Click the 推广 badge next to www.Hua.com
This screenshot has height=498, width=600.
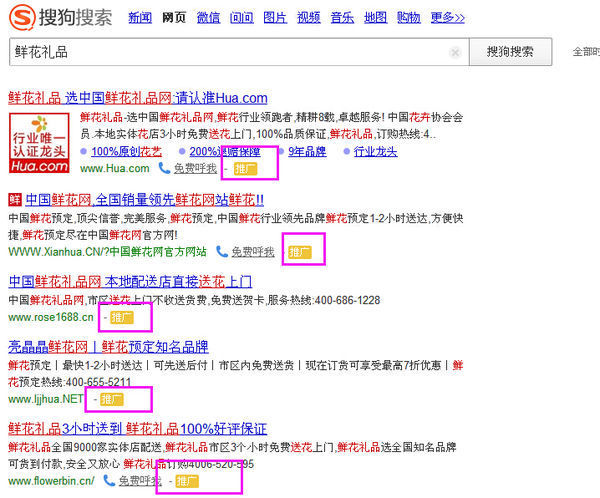[x=245, y=168]
